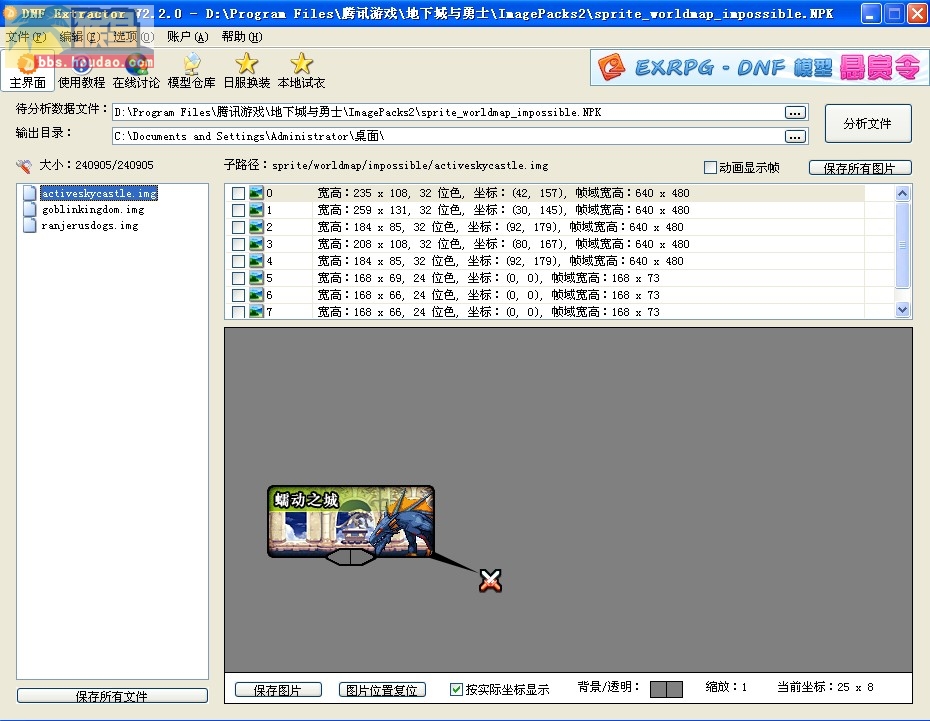Open the 模型仓库 model warehouse icon

191,71
